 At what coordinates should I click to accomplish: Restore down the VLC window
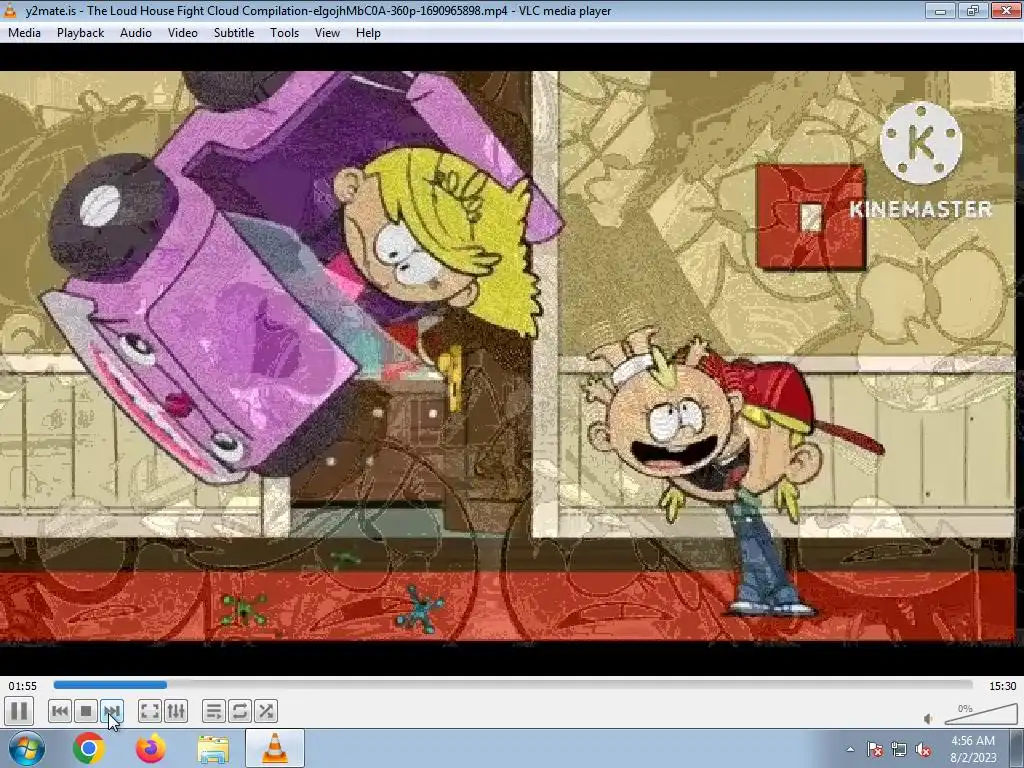click(973, 10)
